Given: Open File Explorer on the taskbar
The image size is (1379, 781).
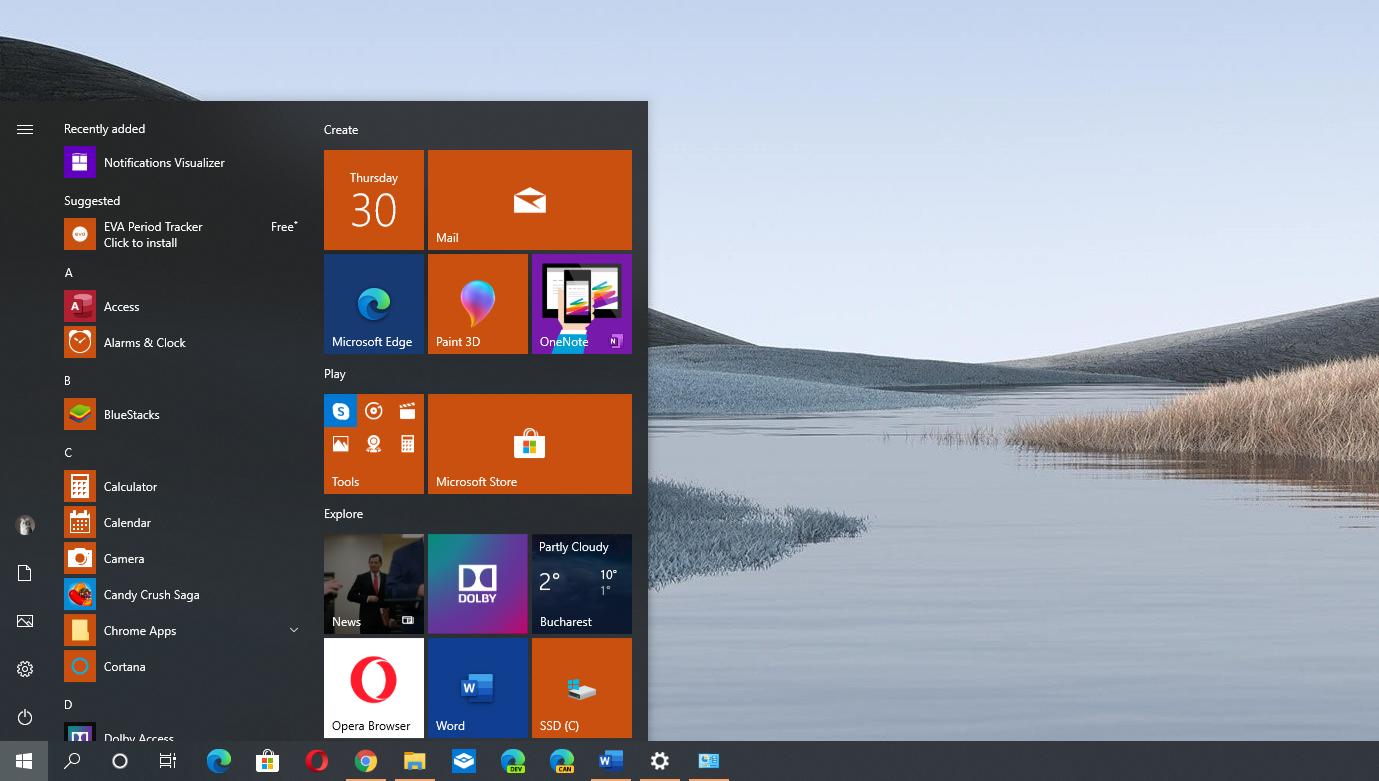Looking at the screenshot, I should pos(414,761).
